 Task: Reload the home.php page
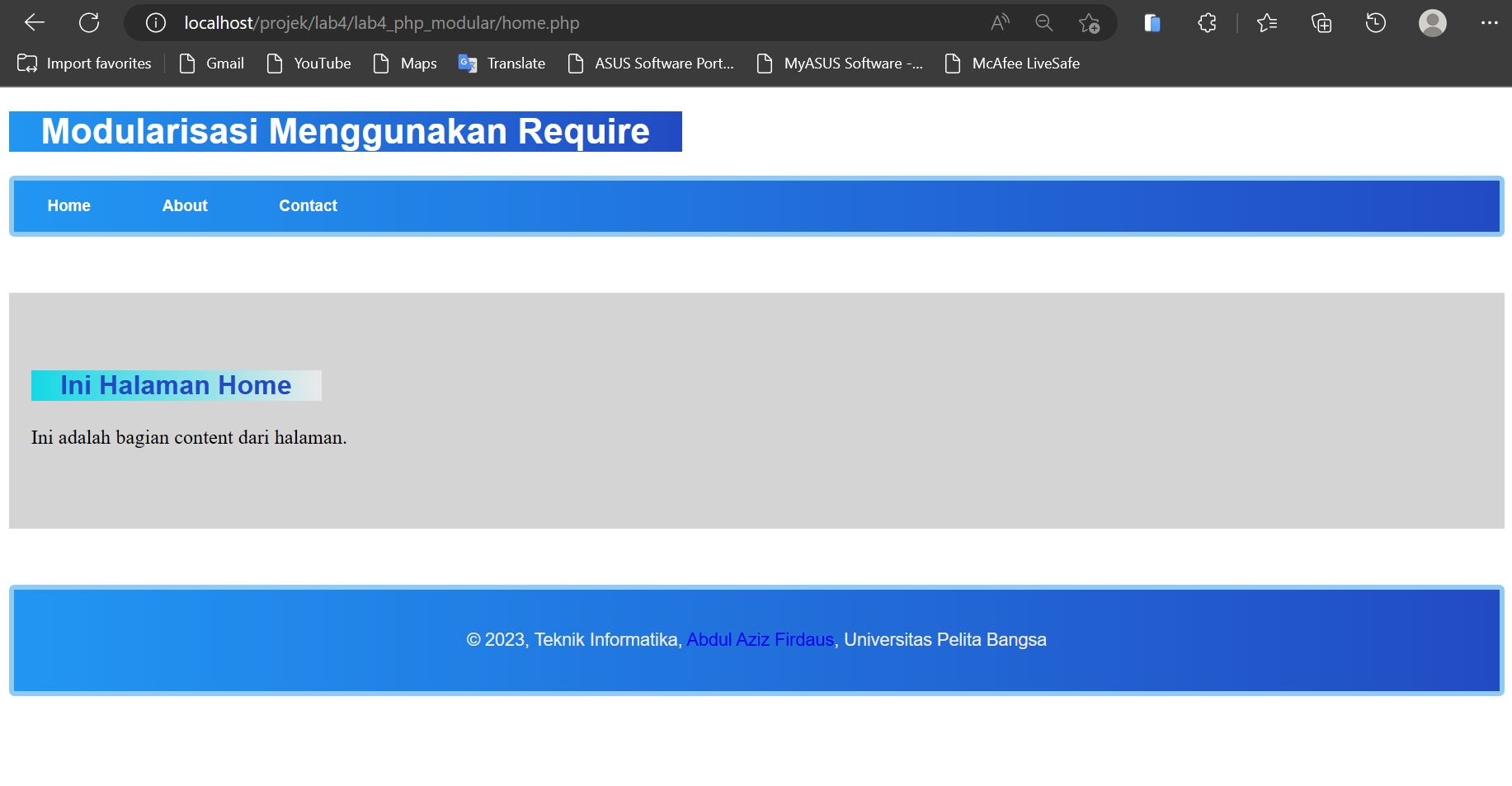click(89, 22)
